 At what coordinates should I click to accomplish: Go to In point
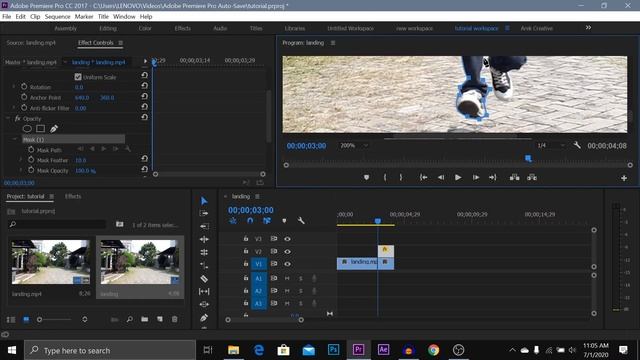tap(424, 177)
